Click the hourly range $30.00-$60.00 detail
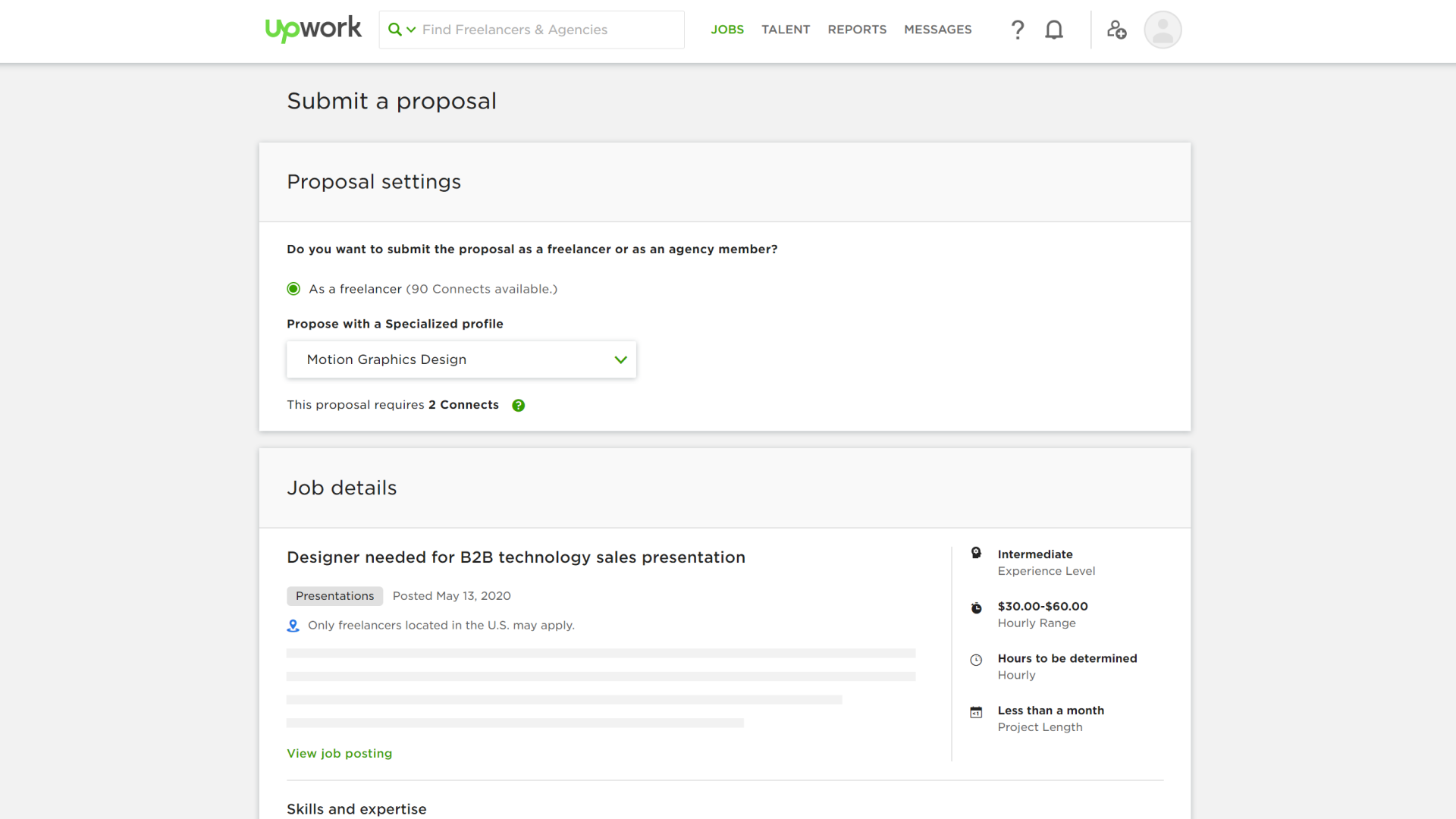Viewport: 1456px width, 819px height. click(x=1043, y=606)
